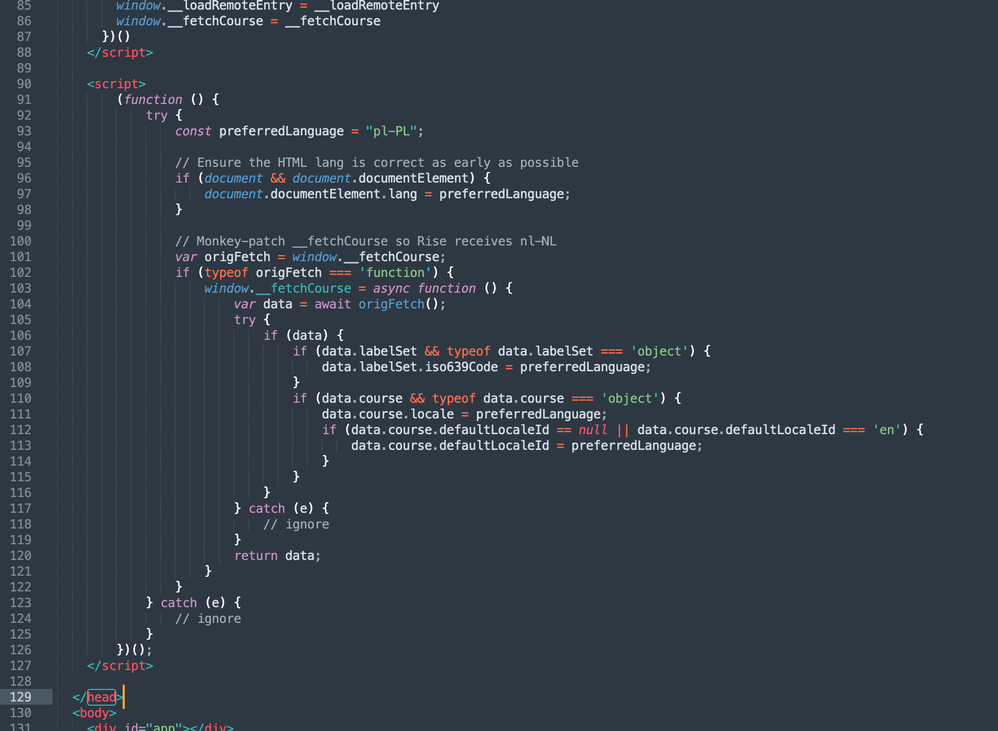998x731 pixels.
Task: Click the "Monkey-patch __fetchCourse" comment
Action: point(366,241)
